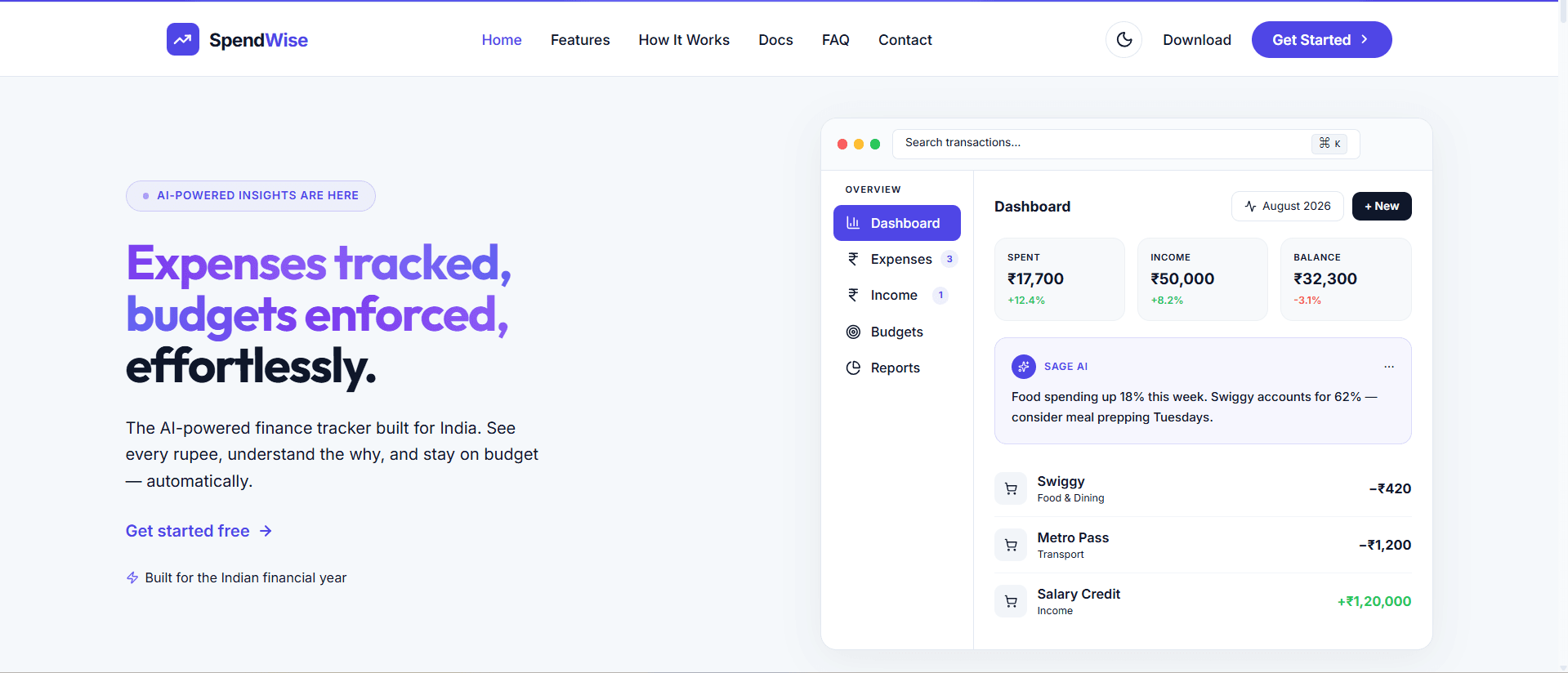Click the Income rupee icon
1568x673 pixels.
pyautogui.click(x=853, y=295)
